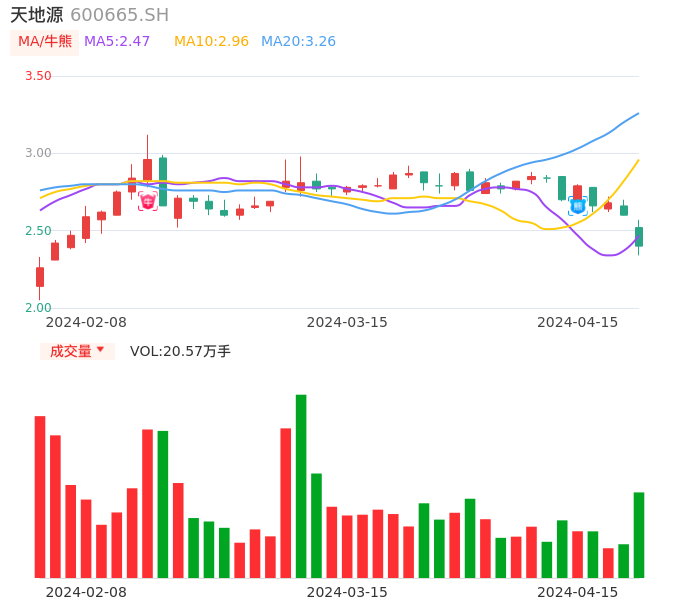Click the 2024-03-15 date label under price chart
The width and height of the screenshot is (686, 606).
[x=347, y=322]
